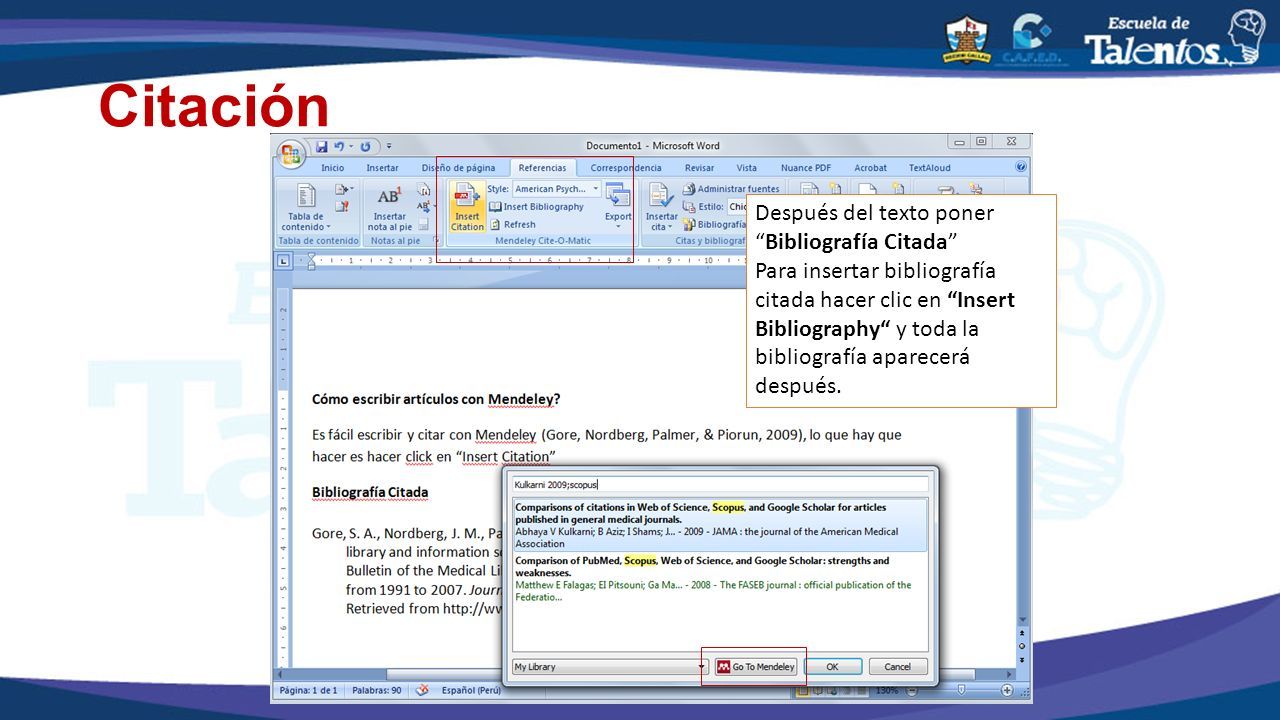
Task: Select the Falagas 2008 FASEB search result
Action: pyautogui.click(x=720, y=579)
